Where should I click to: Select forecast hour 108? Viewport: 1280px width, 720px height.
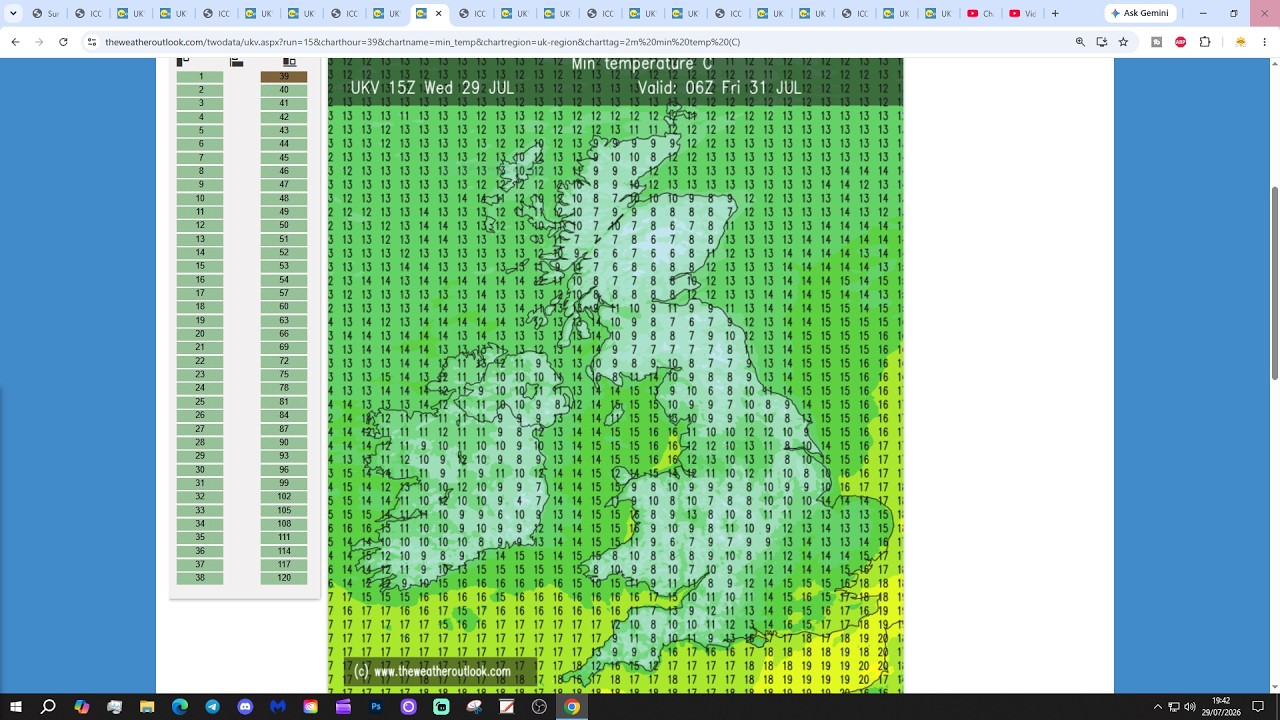click(284, 524)
